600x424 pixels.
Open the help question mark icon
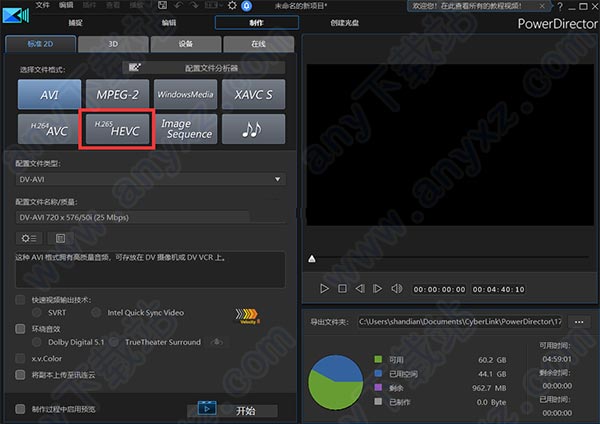[560, 6]
